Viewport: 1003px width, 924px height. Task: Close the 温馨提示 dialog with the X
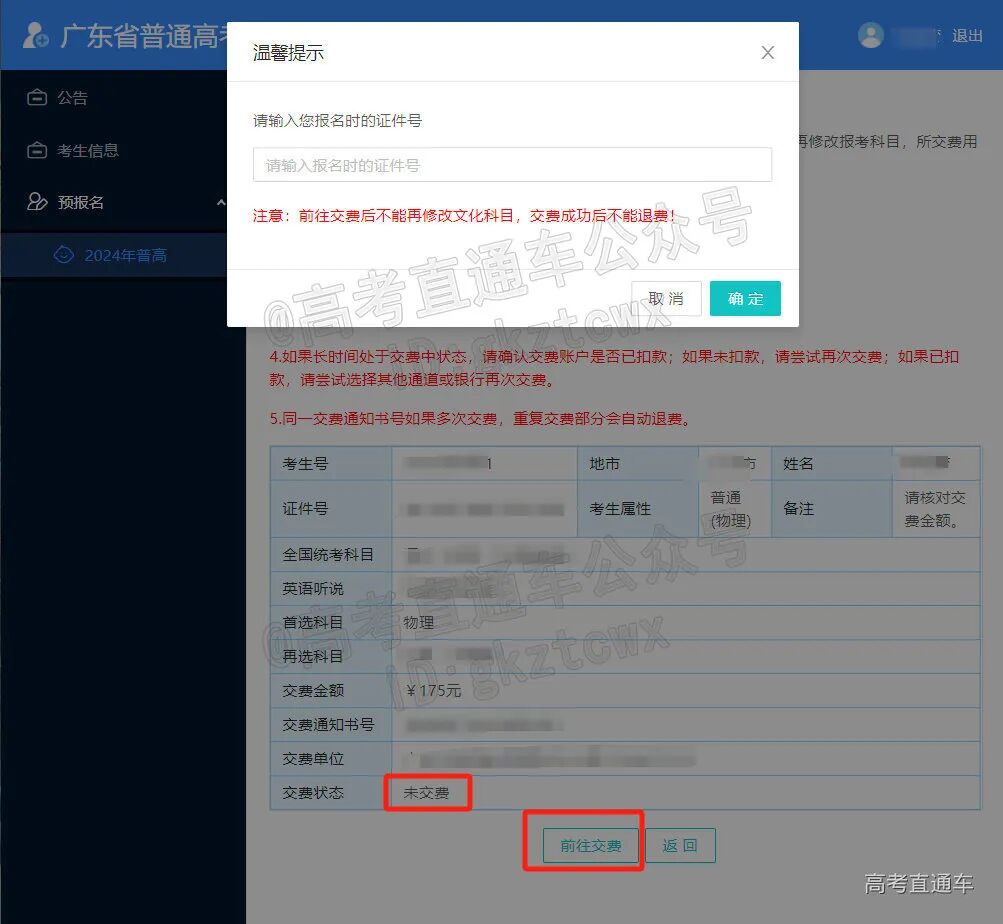coord(767,52)
